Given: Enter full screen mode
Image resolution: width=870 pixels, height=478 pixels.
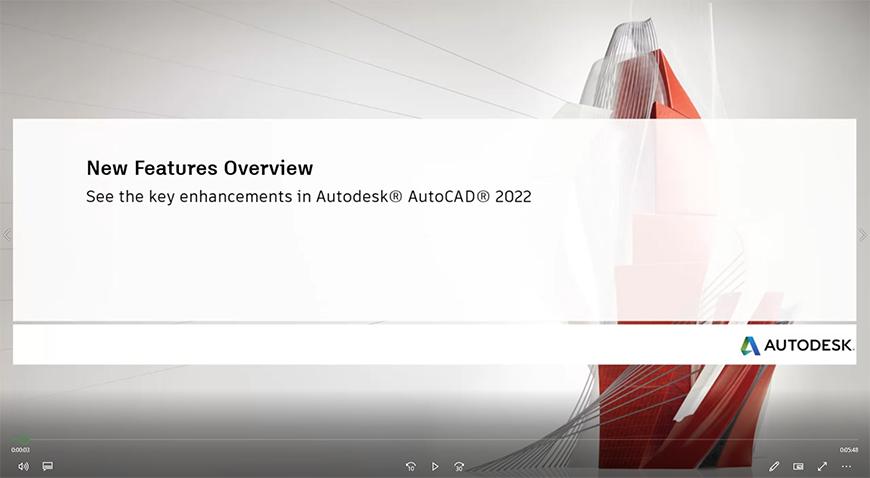Looking at the screenshot, I should click(x=822, y=466).
